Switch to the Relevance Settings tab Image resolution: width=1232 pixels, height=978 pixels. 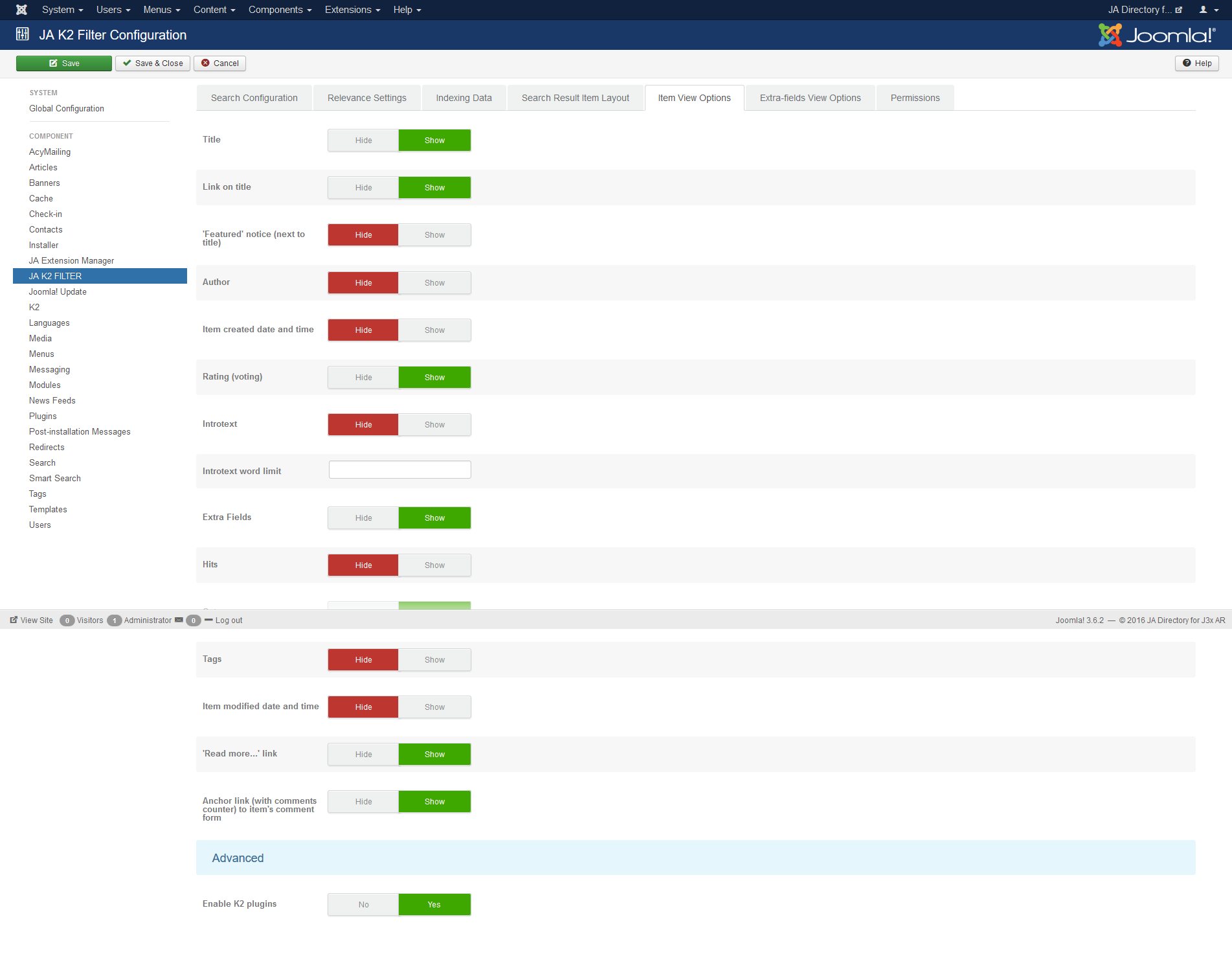pos(366,98)
